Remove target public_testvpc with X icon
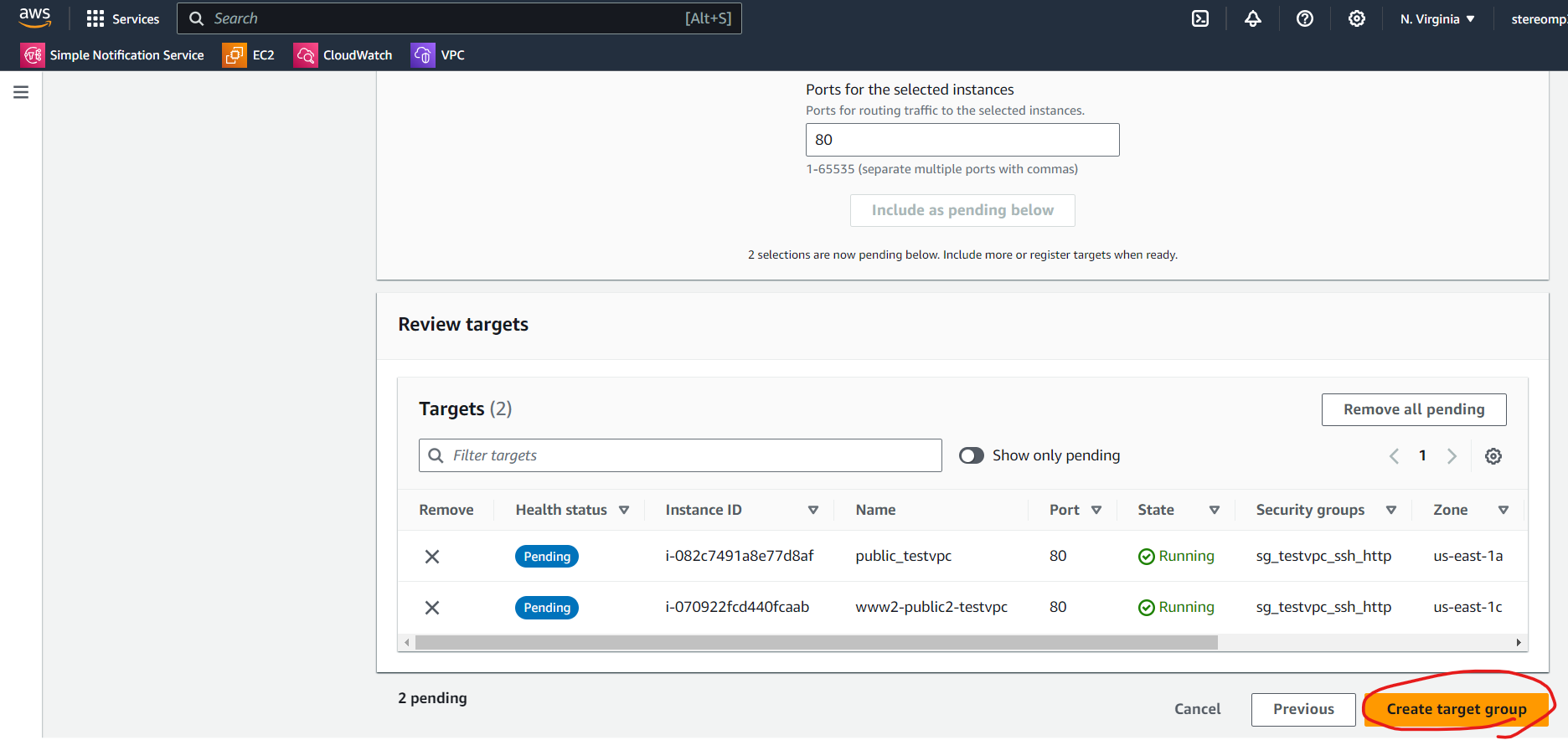 pyautogui.click(x=432, y=557)
